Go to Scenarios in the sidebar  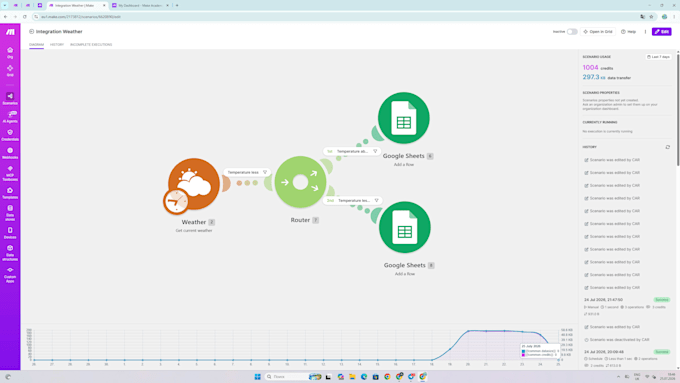pyautogui.click(x=10, y=98)
